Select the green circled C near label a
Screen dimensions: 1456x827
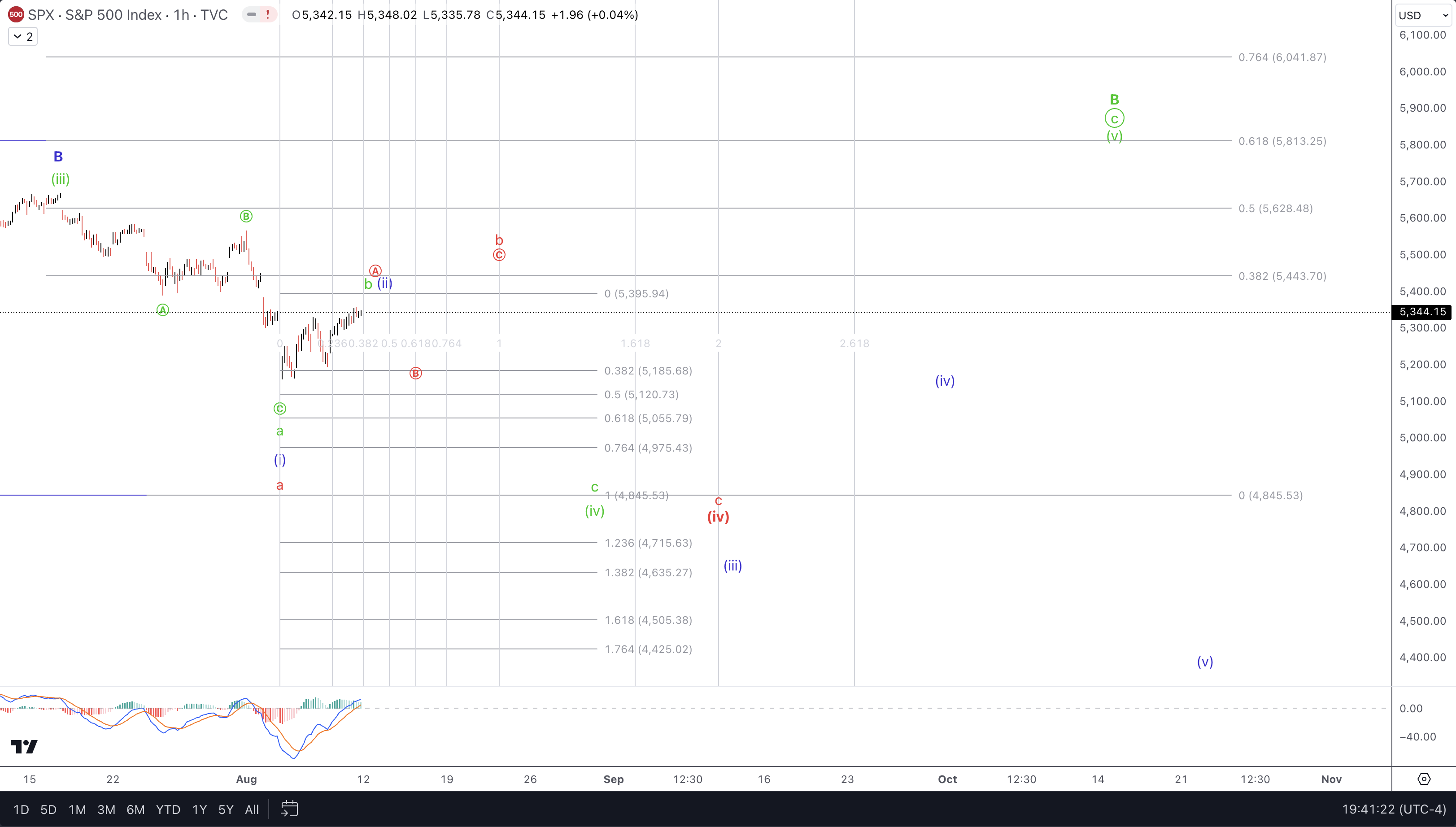click(279, 409)
